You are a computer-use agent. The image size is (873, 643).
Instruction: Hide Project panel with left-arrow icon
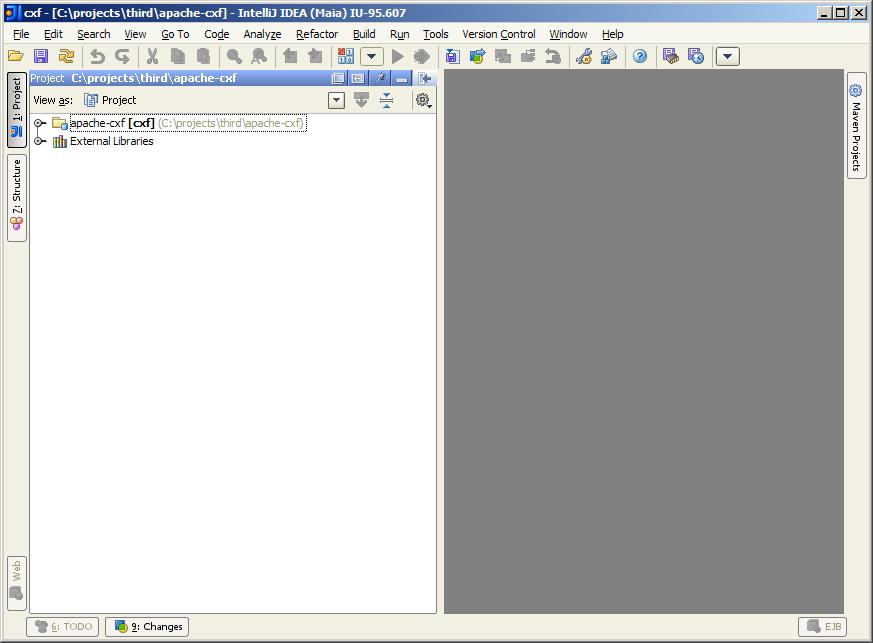pyautogui.click(x=425, y=78)
